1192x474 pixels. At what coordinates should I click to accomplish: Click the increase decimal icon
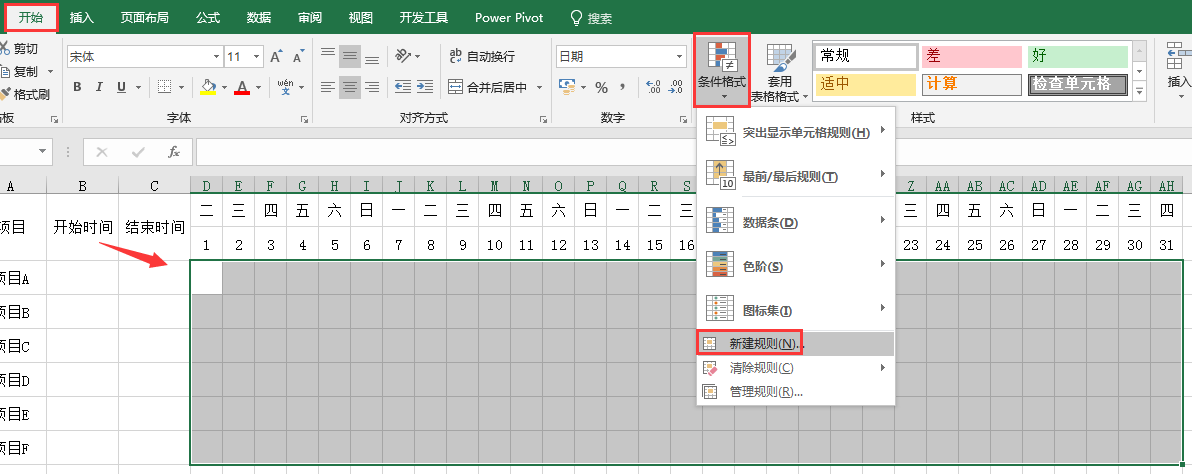652,87
